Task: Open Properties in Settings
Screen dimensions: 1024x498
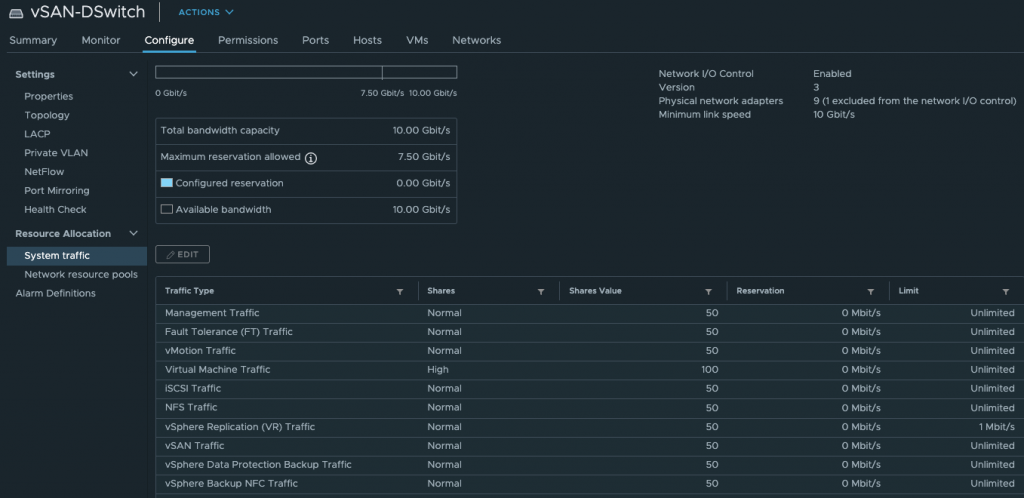Action: tap(49, 97)
